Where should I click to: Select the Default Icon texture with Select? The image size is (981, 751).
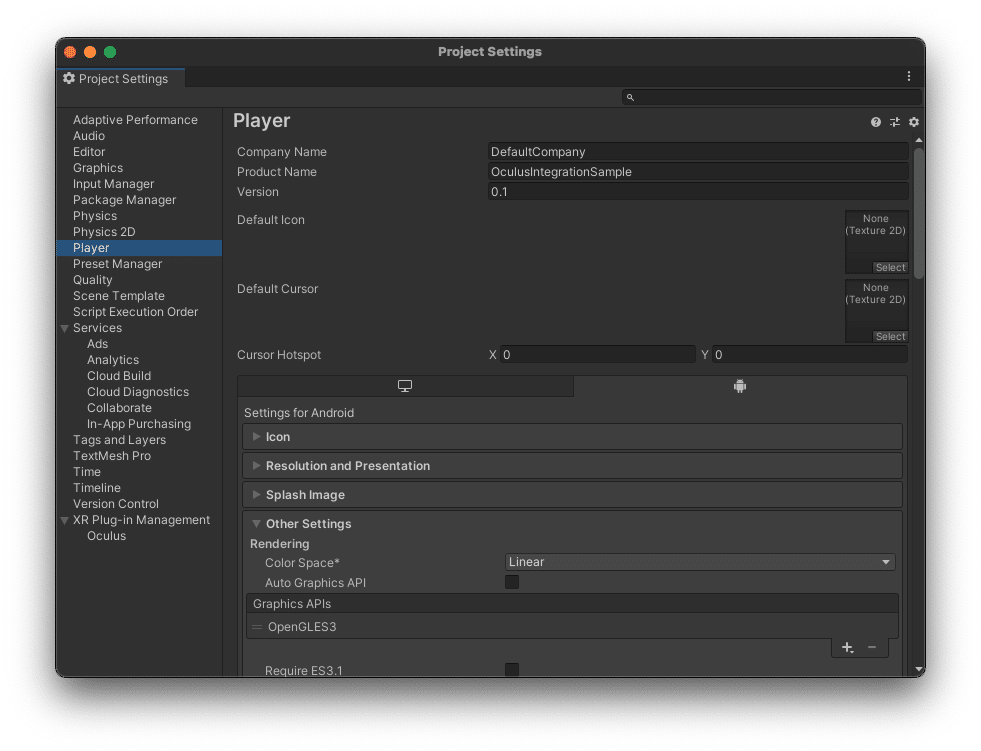890,267
